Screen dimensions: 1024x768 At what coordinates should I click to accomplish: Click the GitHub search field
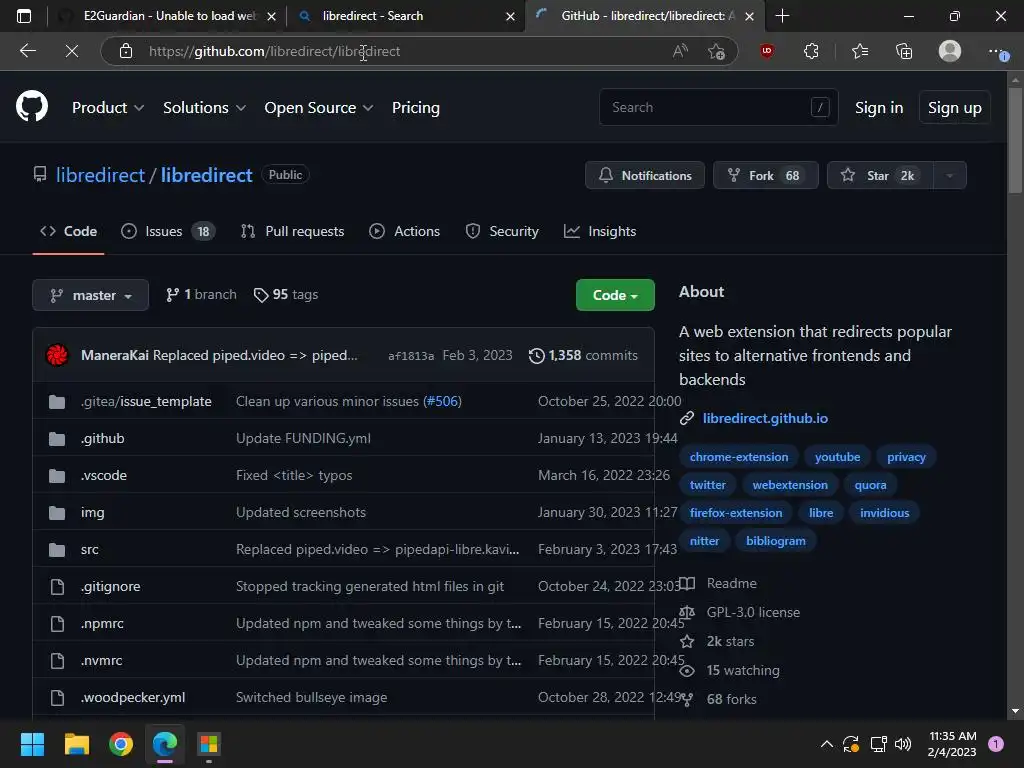pyautogui.click(x=718, y=107)
